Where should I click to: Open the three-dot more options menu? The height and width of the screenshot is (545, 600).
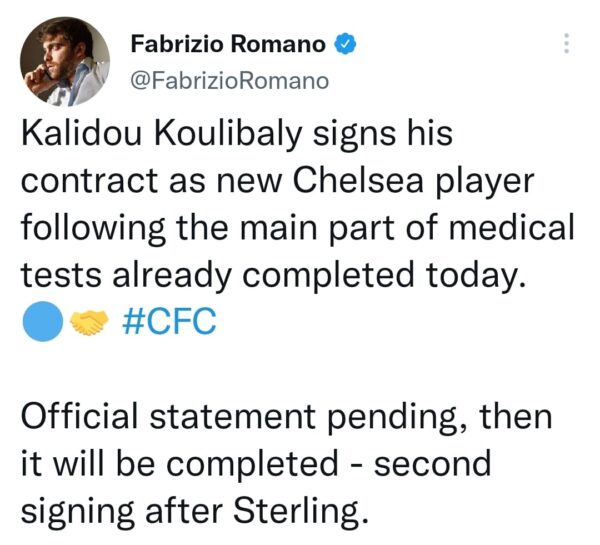pyautogui.click(x=566, y=45)
